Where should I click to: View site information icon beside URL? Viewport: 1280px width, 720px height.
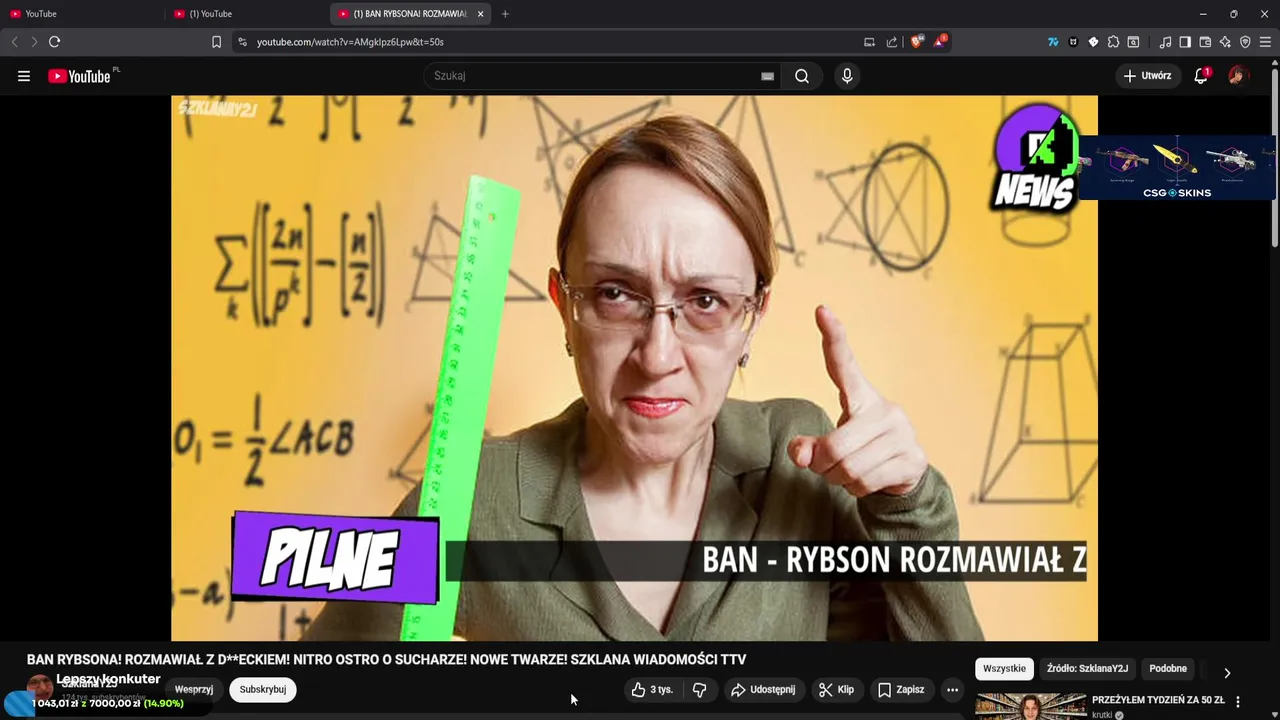tap(241, 42)
